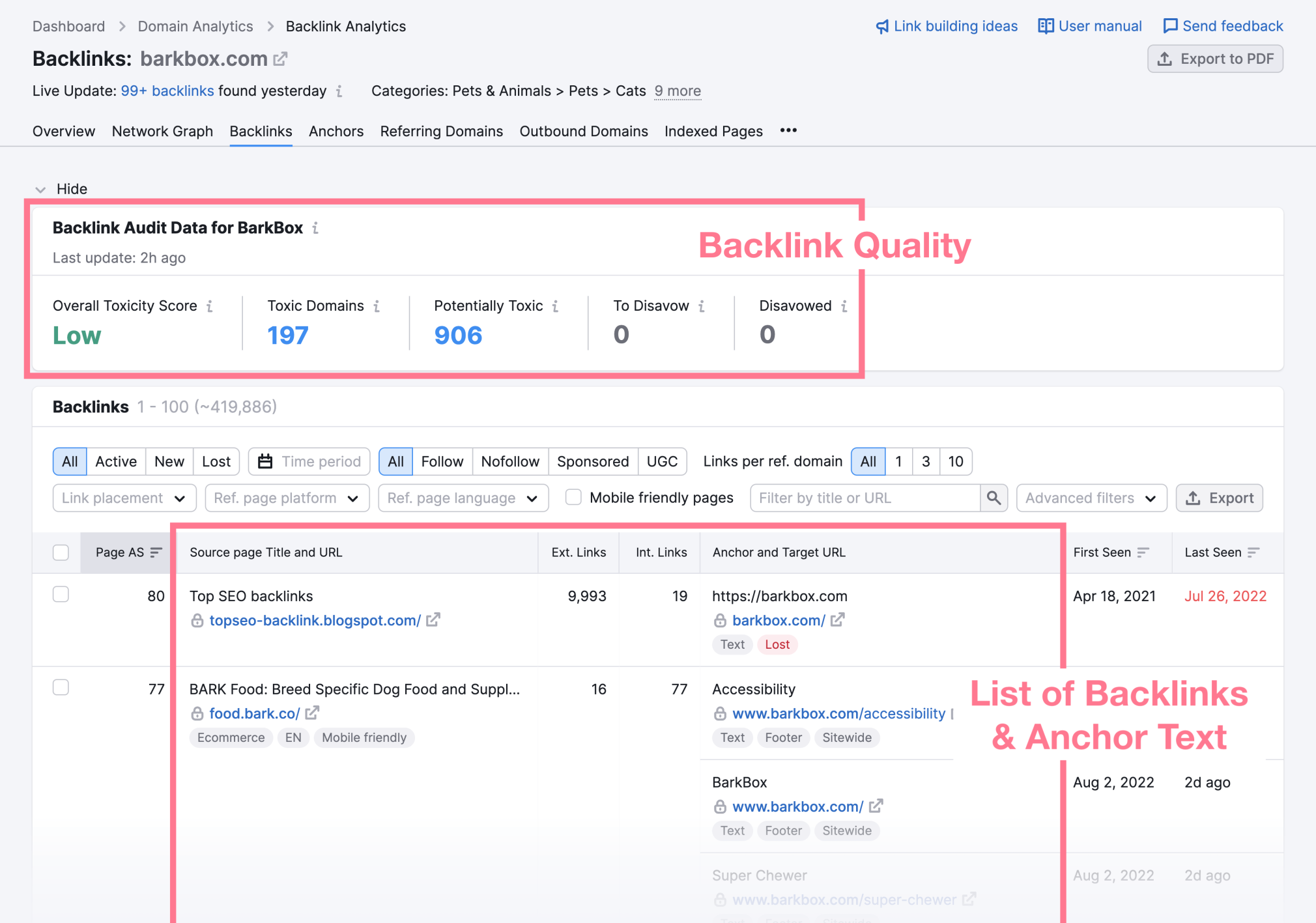Sort by Last Seen column icon
The height and width of the screenshot is (923, 1316).
click(x=1253, y=552)
